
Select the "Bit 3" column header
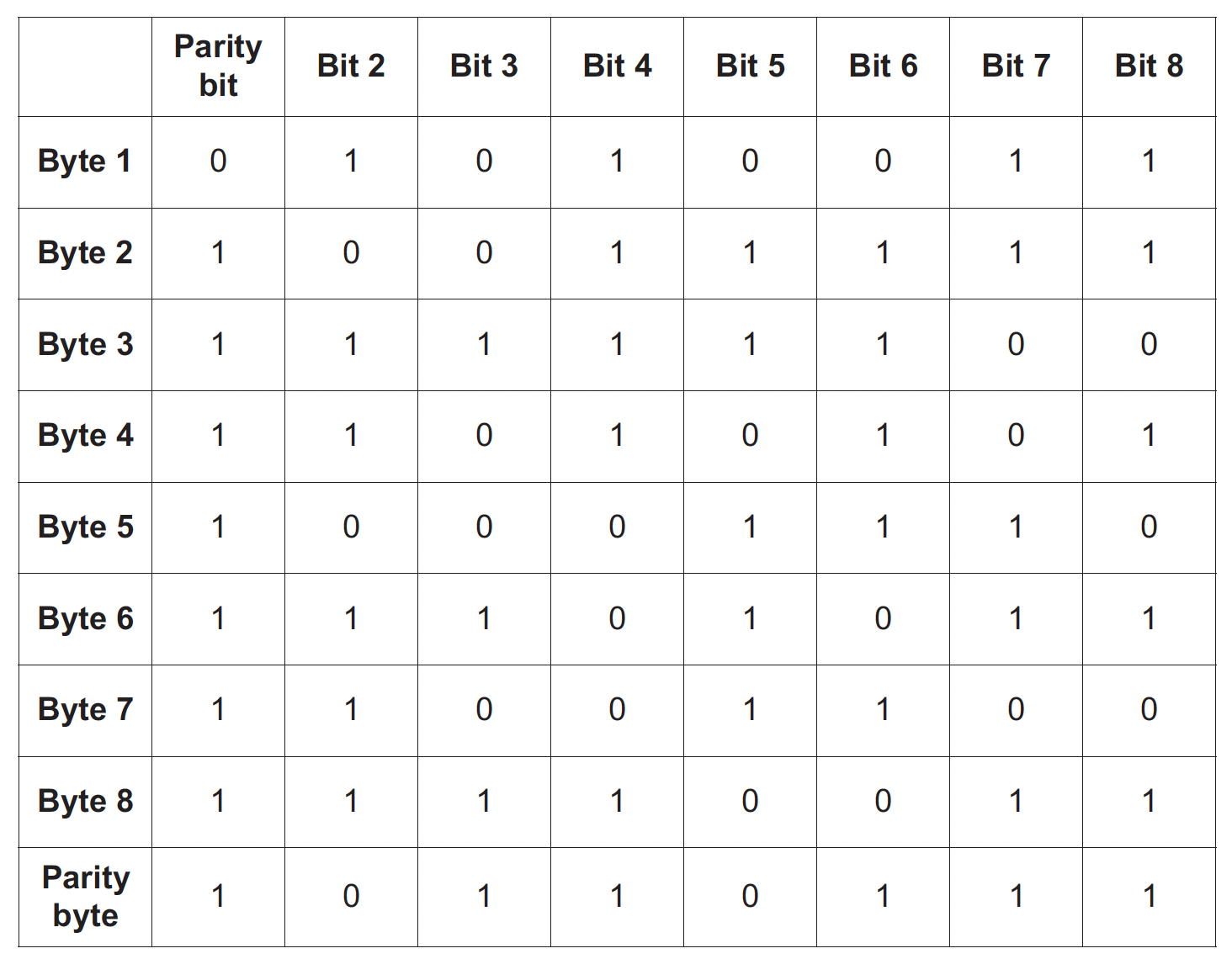click(x=484, y=66)
